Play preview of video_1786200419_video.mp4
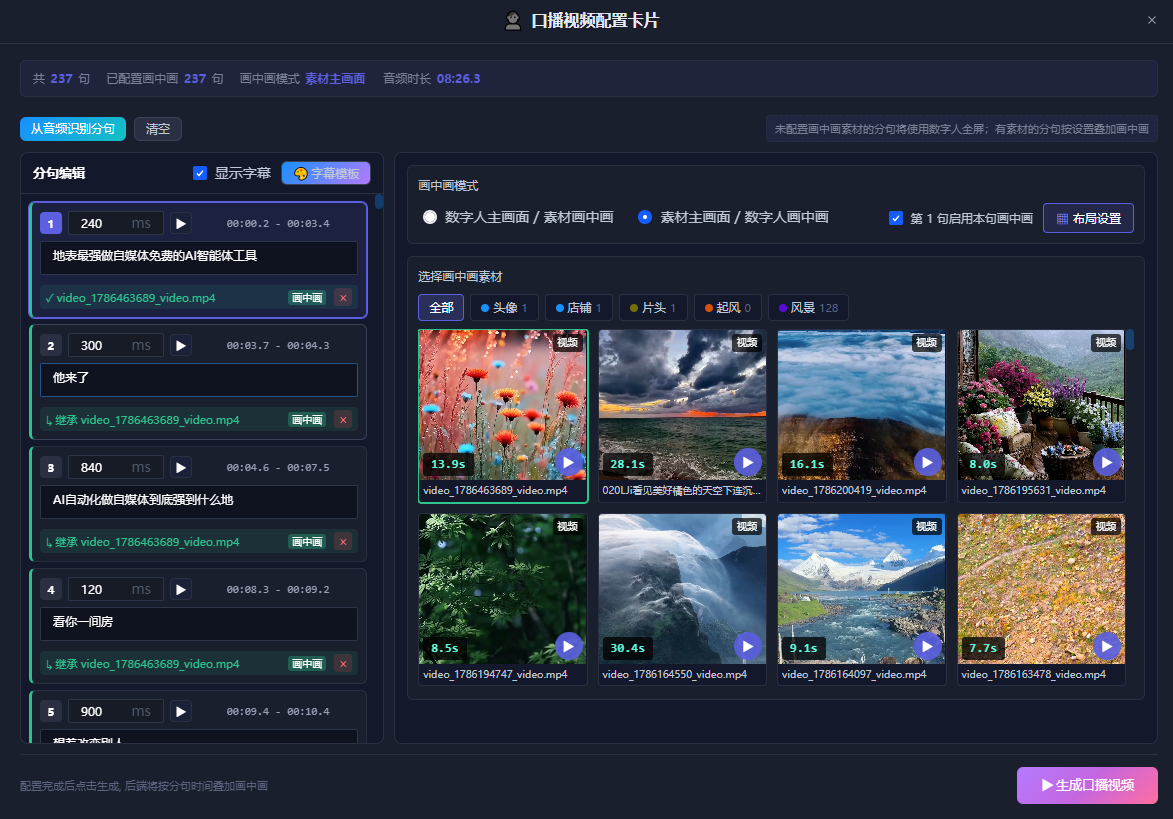The image size is (1173, 819). [927, 462]
